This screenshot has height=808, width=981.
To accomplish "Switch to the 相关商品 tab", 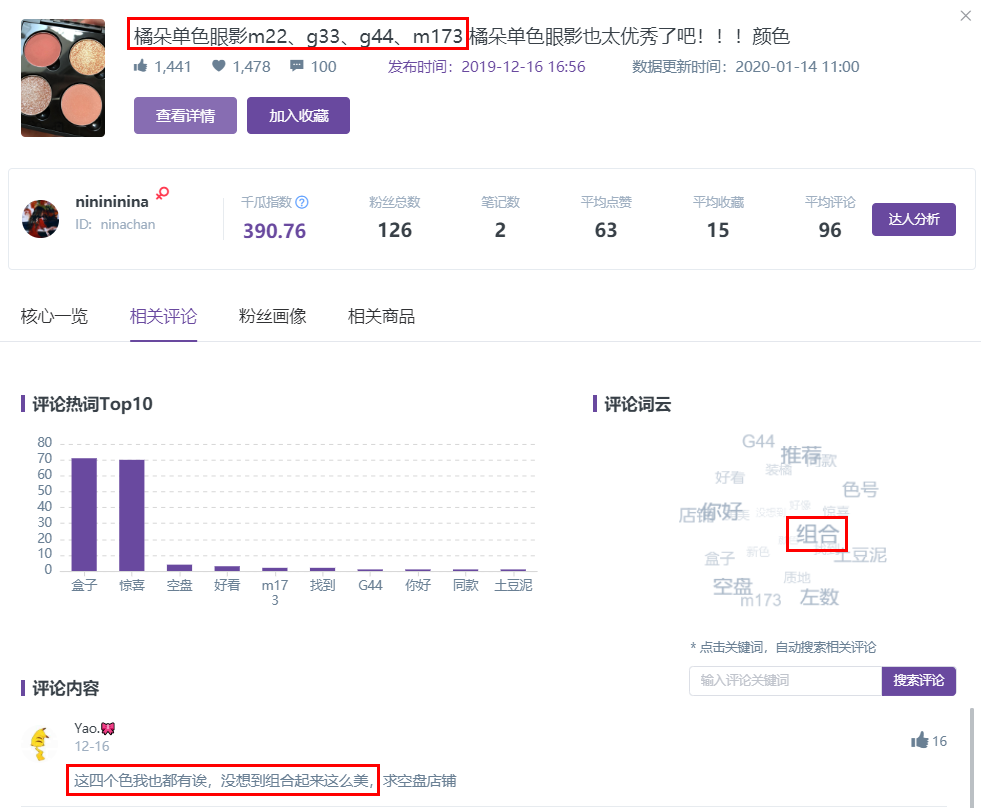I will click(381, 317).
